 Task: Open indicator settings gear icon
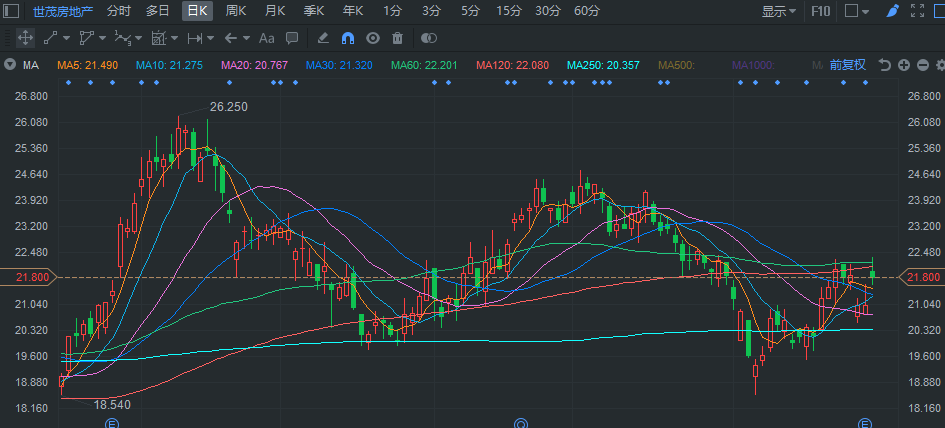coord(940,65)
